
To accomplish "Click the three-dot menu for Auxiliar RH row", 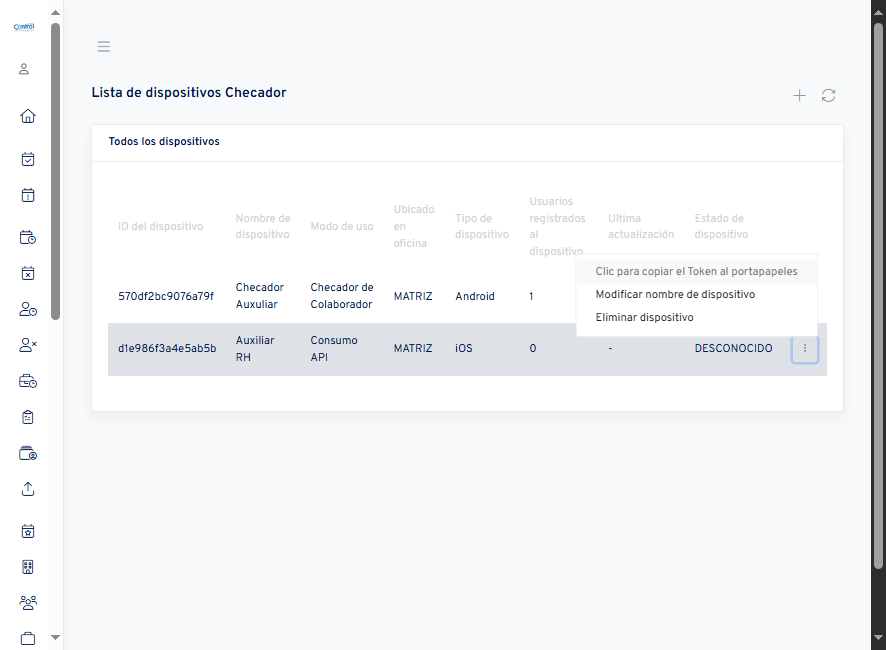I will [x=805, y=348].
